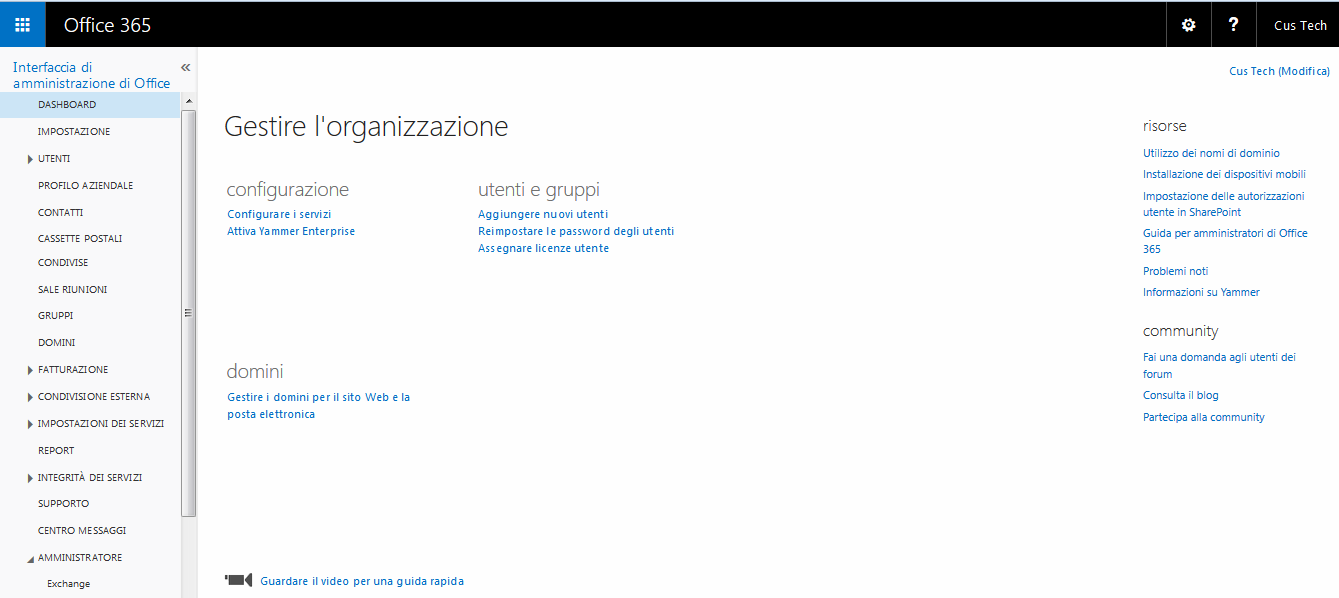Open Configurare i servizi link

point(279,214)
